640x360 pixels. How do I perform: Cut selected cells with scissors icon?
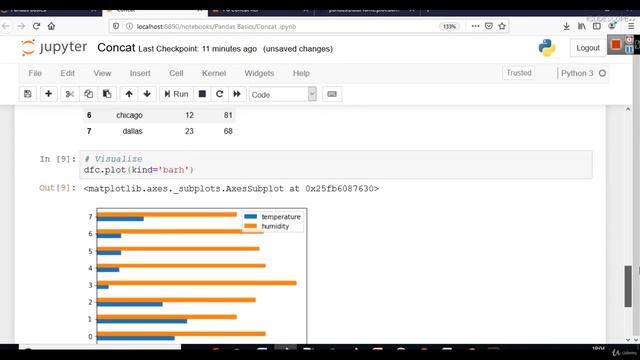[70, 94]
